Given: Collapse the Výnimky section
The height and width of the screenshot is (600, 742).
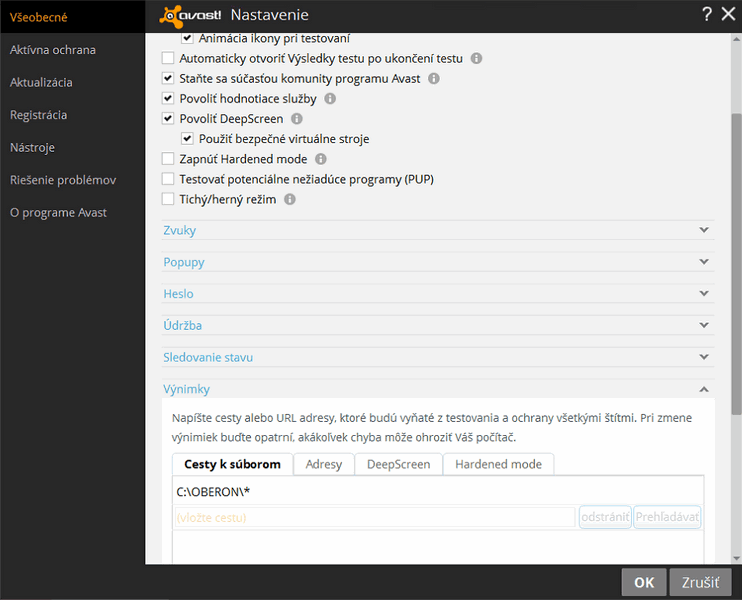Looking at the screenshot, I should point(704,389).
